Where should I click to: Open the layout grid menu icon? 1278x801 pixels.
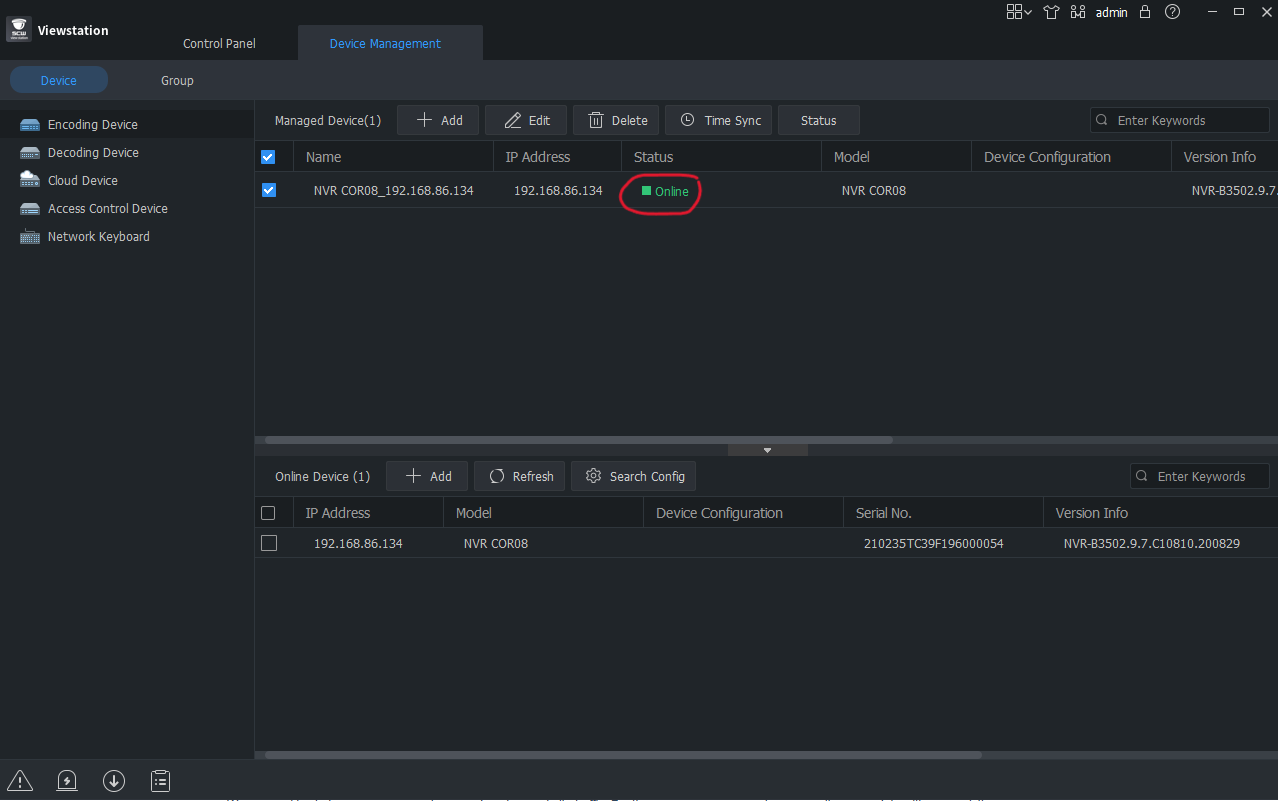[1019, 12]
